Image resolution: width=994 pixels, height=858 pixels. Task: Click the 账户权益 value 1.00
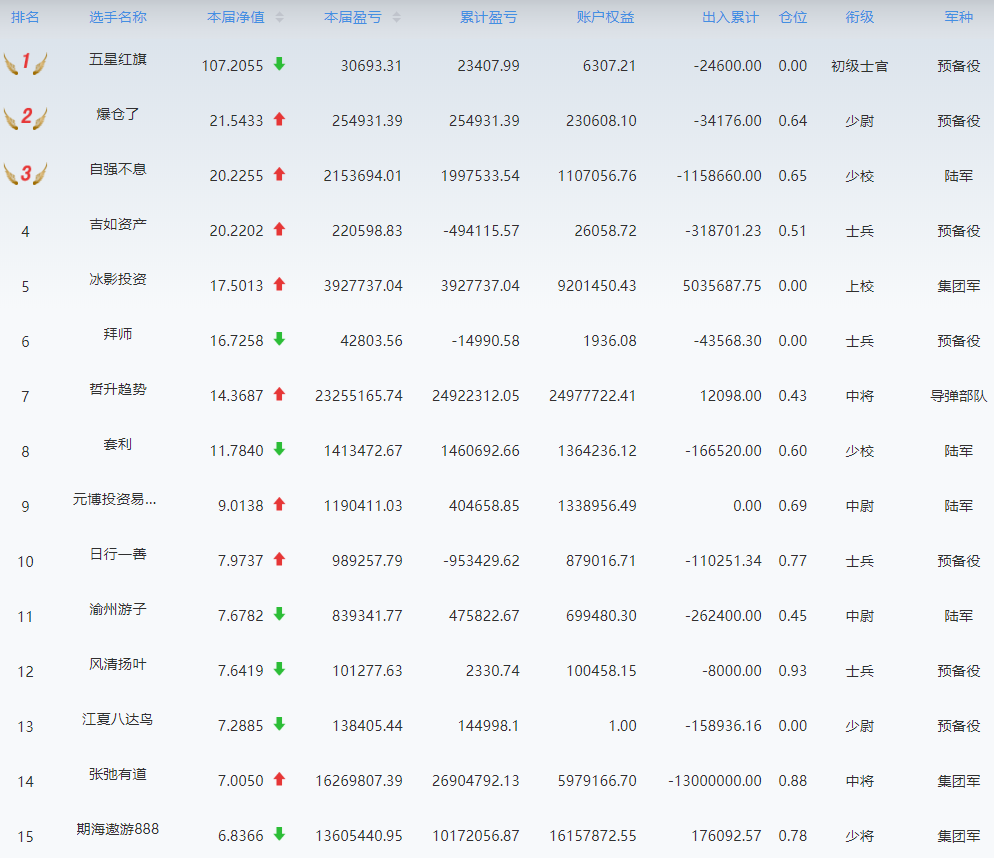coord(623,726)
